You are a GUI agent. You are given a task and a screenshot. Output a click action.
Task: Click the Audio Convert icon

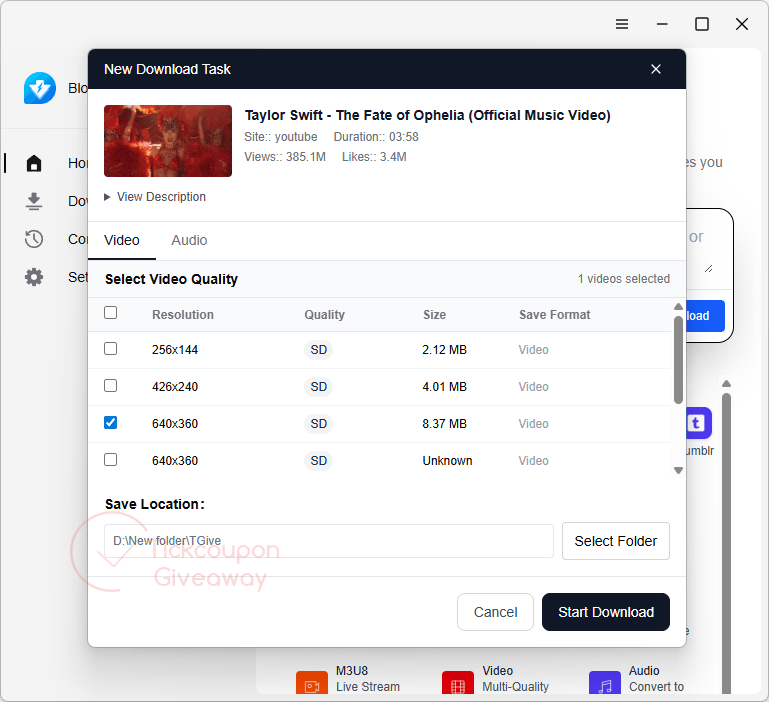click(605, 683)
